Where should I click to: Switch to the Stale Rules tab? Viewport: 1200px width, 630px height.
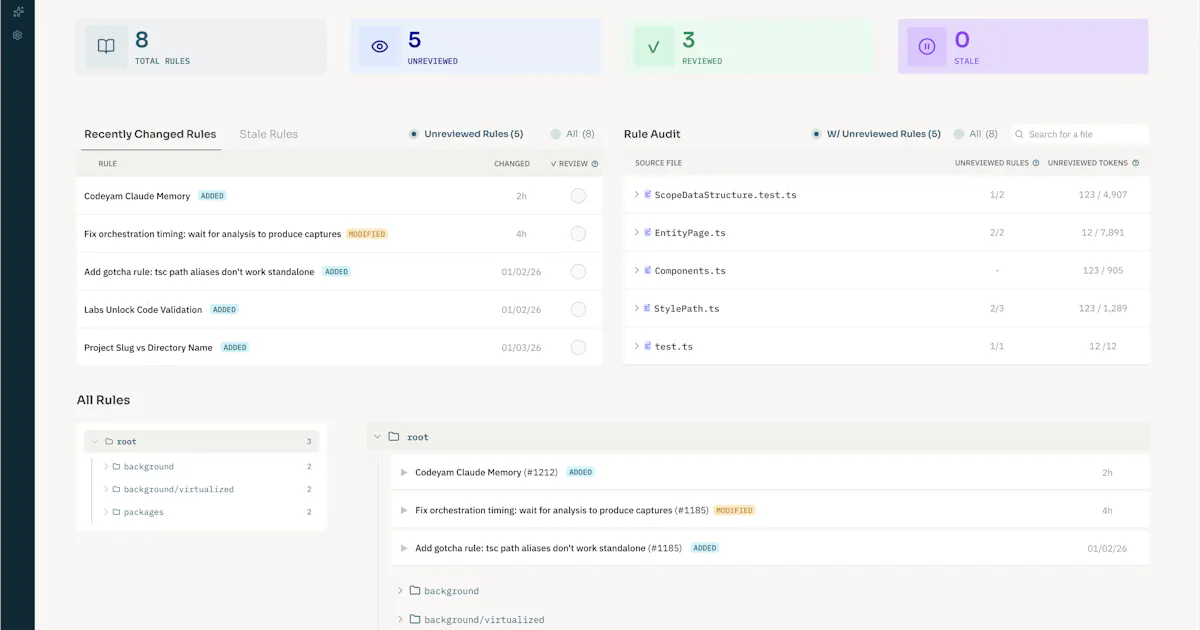point(269,134)
